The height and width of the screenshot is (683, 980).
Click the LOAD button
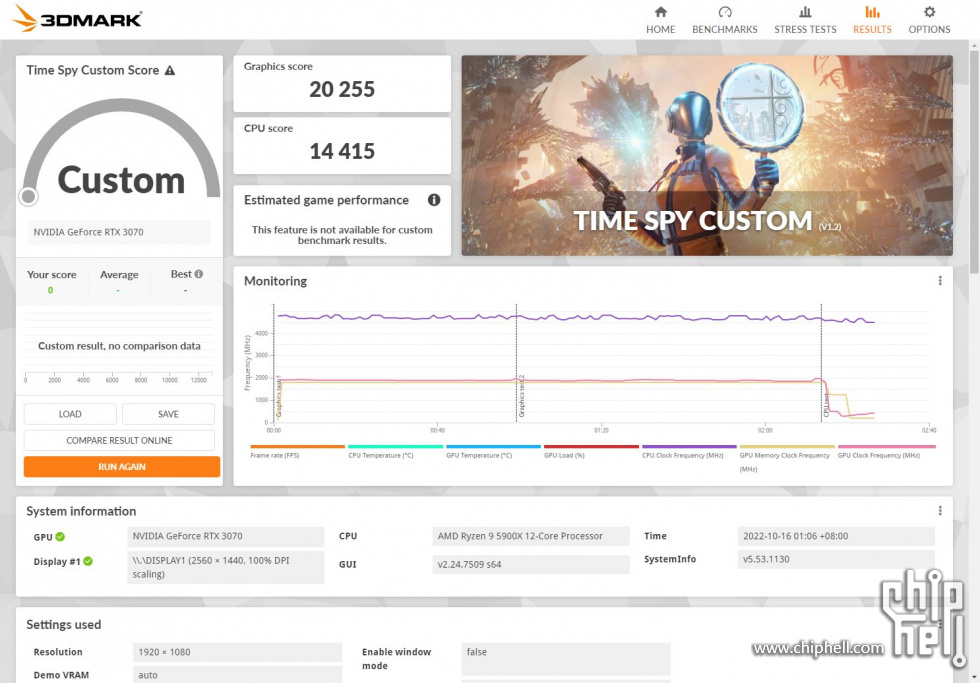click(70, 414)
